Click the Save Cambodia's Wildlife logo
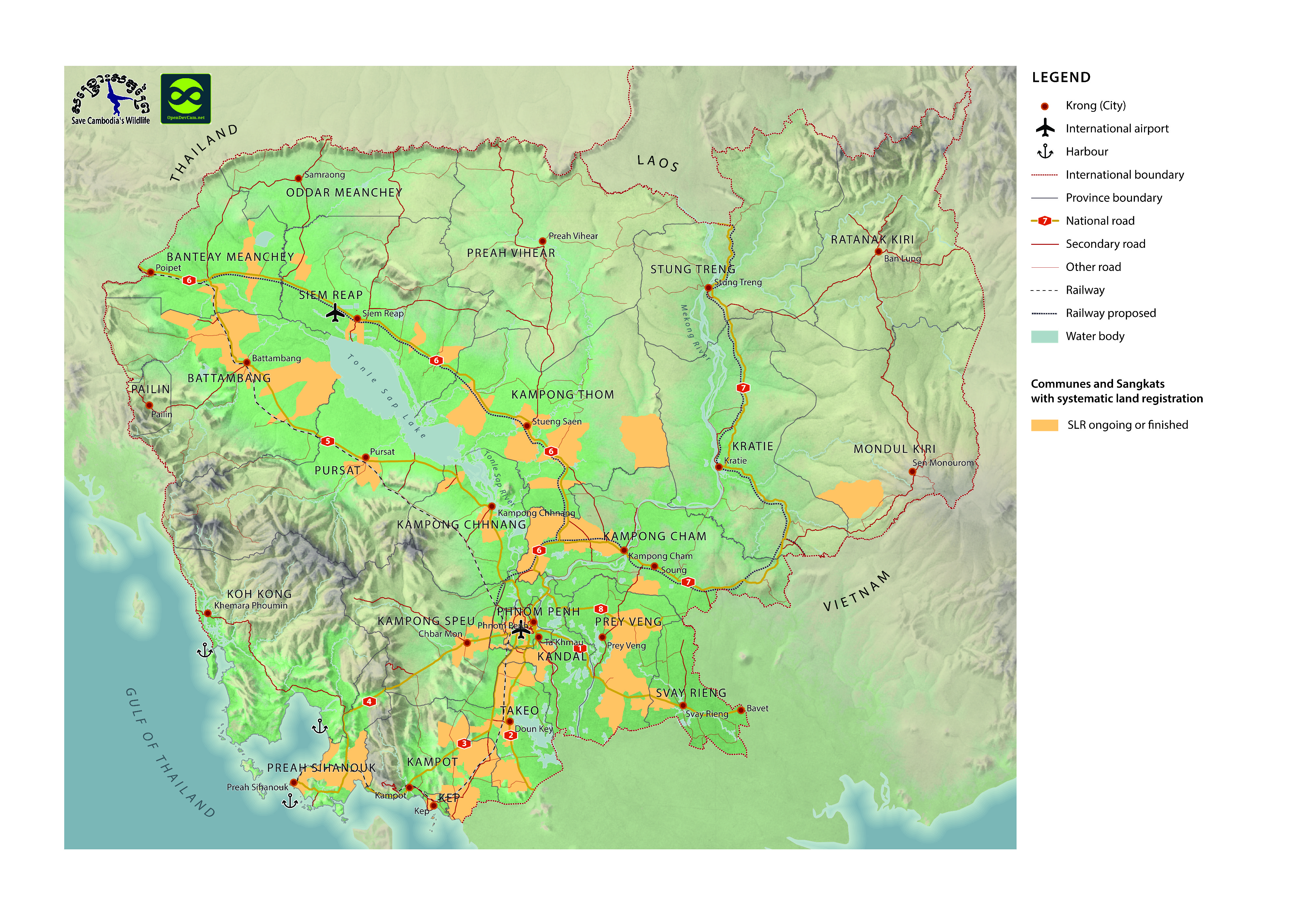The height and width of the screenshot is (924, 1309). 111,98
